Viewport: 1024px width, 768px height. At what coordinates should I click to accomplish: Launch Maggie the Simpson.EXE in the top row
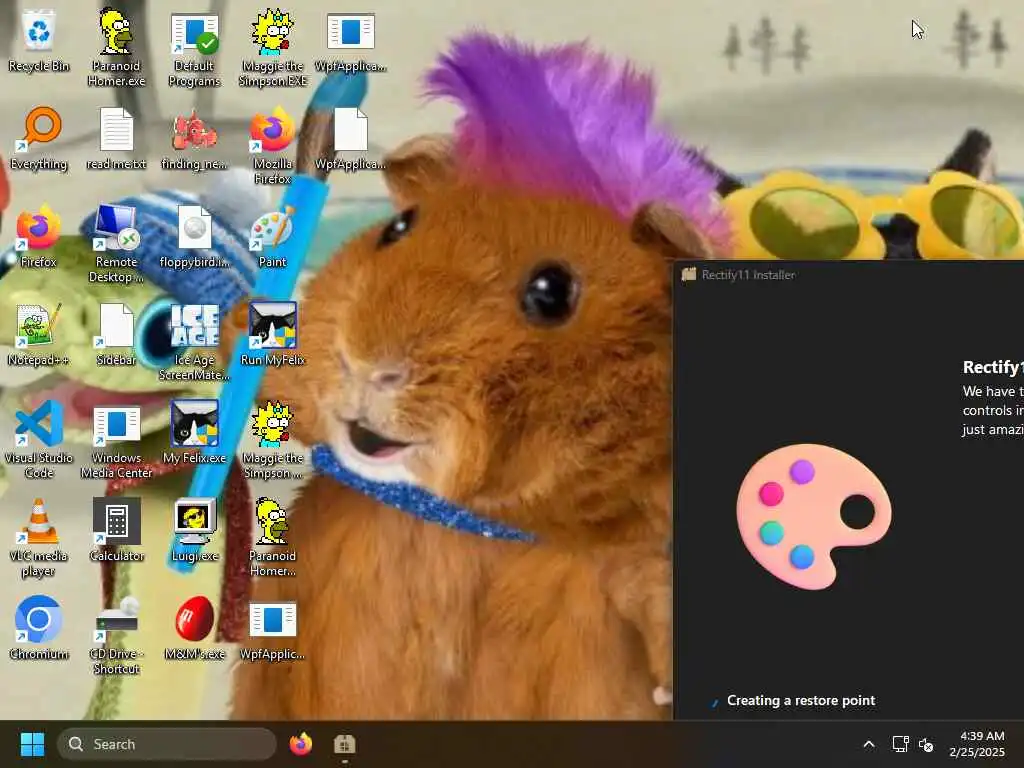pyautogui.click(x=272, y=47)
